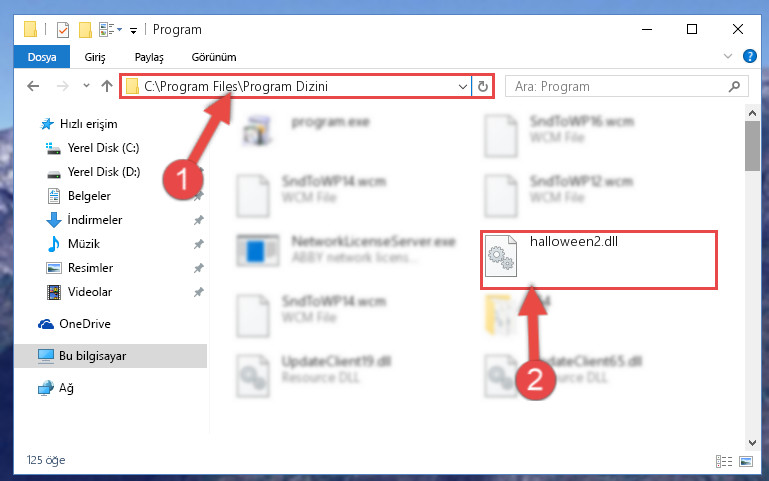769x481 pixels.
Task: Click the Properties checkmark icon in title bar
Action: [63, 30]
